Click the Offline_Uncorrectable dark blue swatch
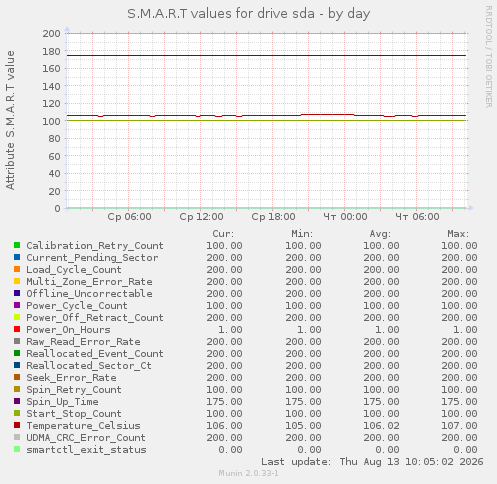The width and height of the screenshot is (497, 484). pos(17,293)
